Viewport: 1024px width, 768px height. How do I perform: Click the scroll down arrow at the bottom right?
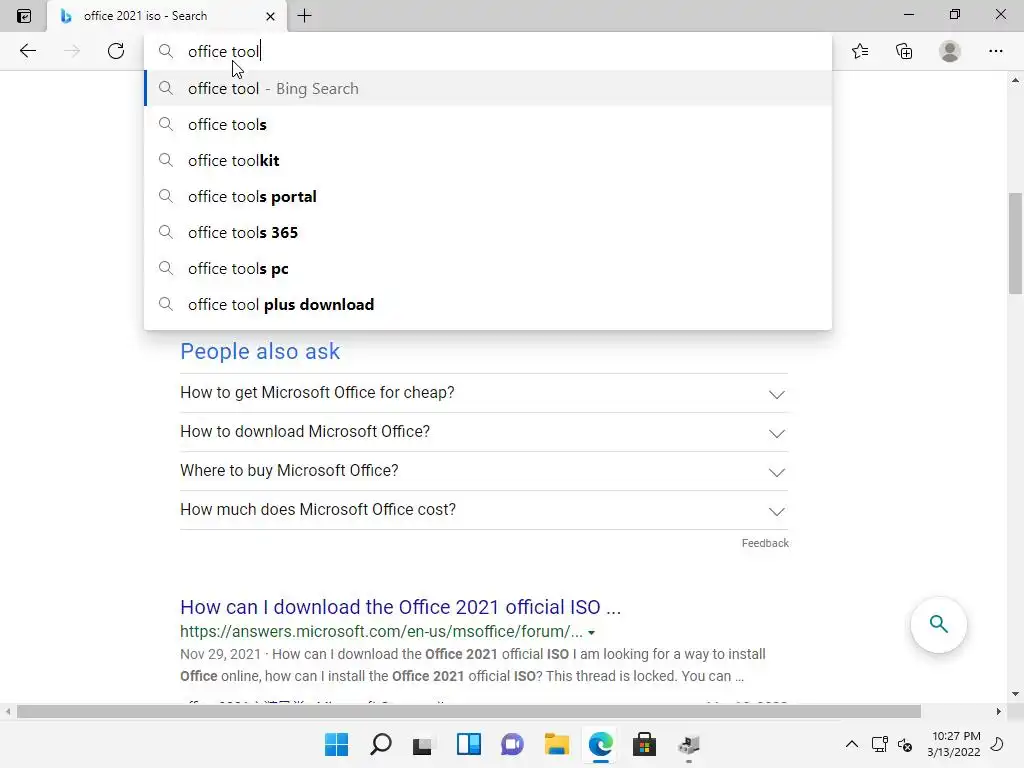point(1015,694)
